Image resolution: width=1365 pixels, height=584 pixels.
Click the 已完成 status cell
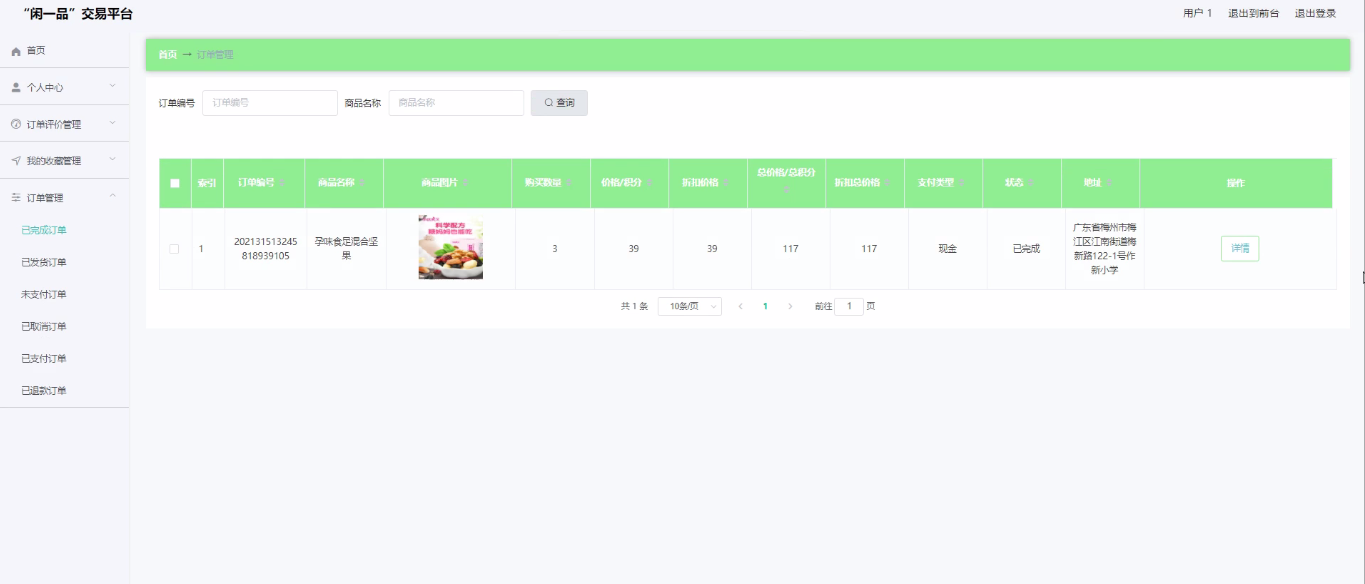1026,249
